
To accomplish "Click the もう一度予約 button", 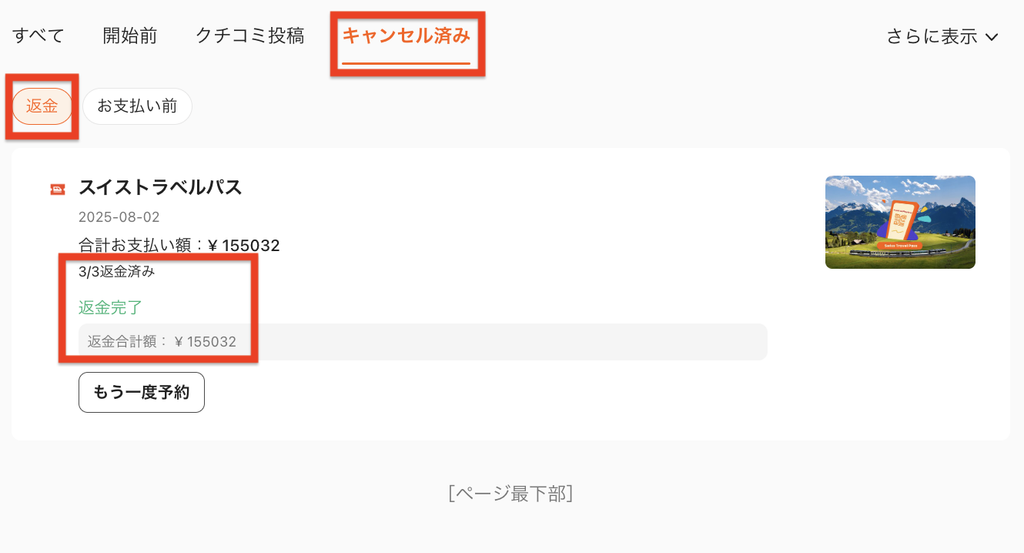I will [x=141, y=392].
